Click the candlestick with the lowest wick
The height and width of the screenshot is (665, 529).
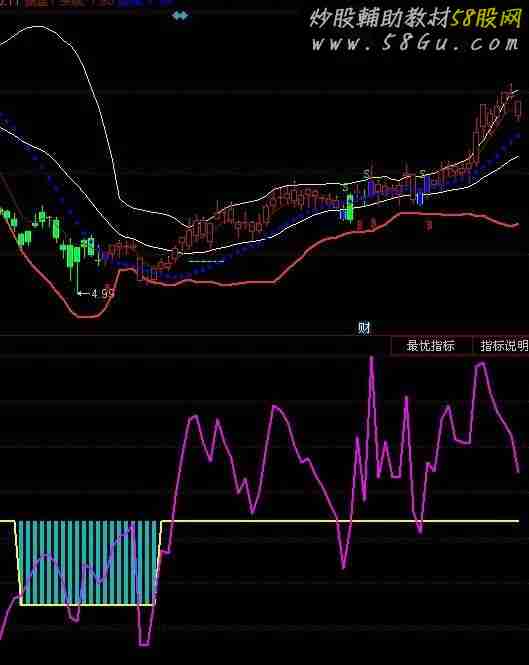(77, 263)
